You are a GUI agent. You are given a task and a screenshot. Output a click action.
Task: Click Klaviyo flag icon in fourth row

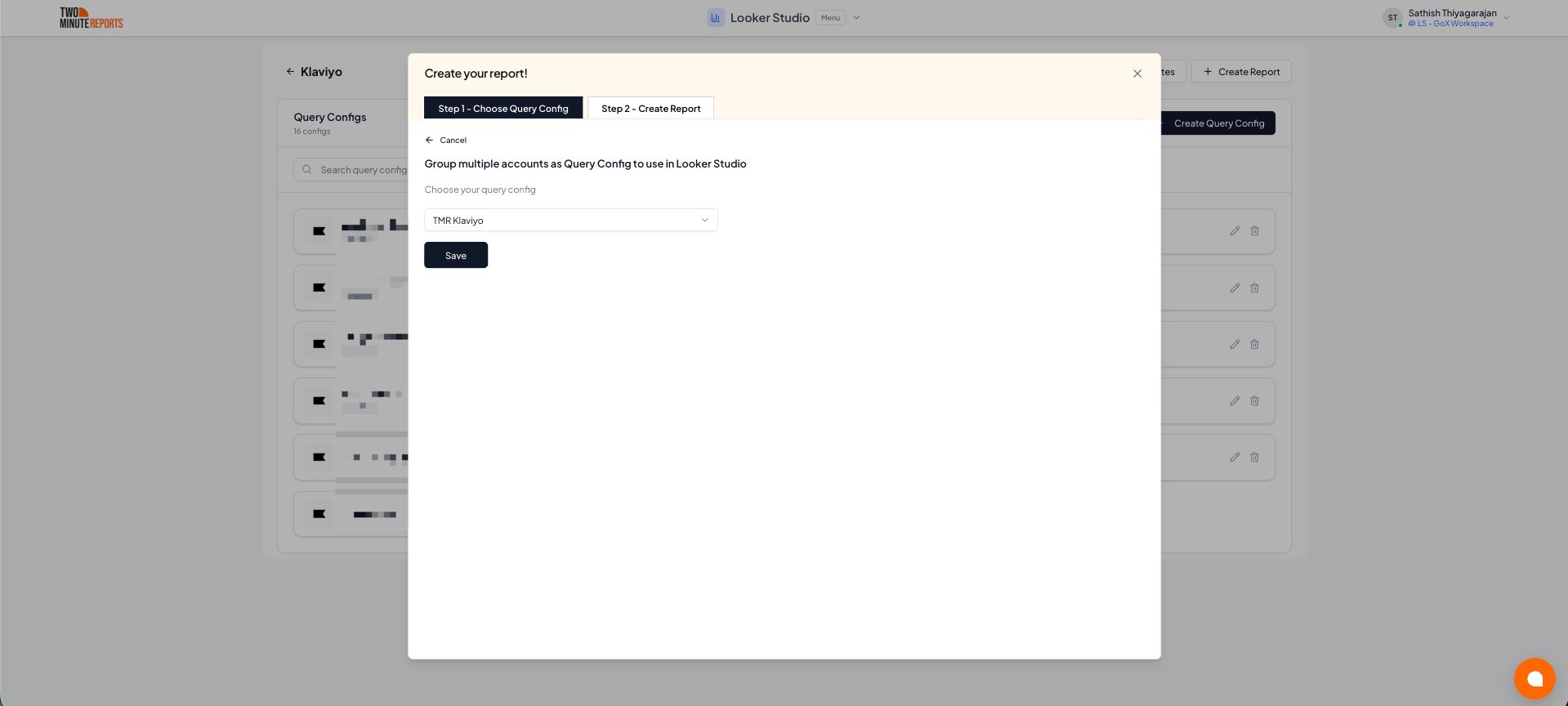tap(319, 400)
